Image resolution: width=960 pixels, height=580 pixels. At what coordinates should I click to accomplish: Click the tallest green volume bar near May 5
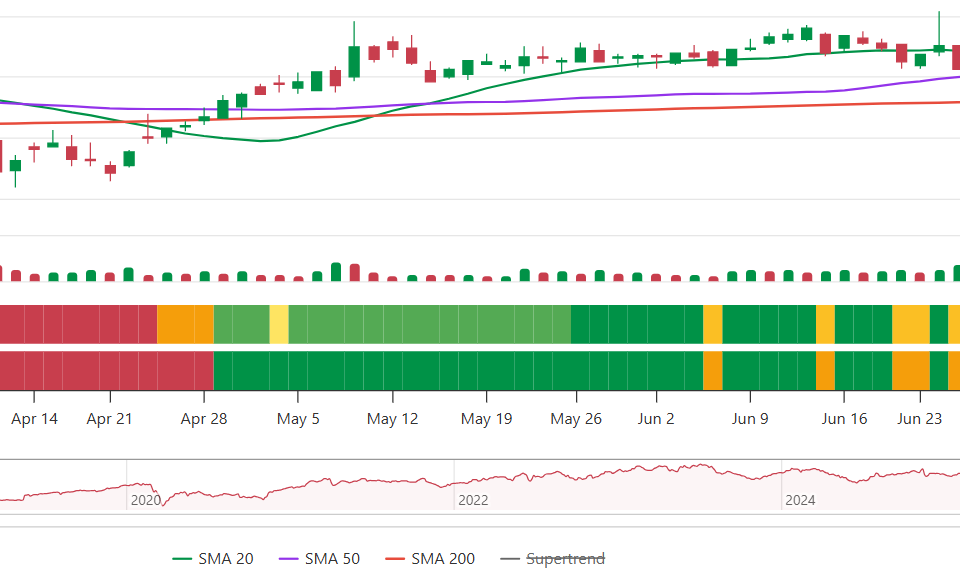coord(336,272)
